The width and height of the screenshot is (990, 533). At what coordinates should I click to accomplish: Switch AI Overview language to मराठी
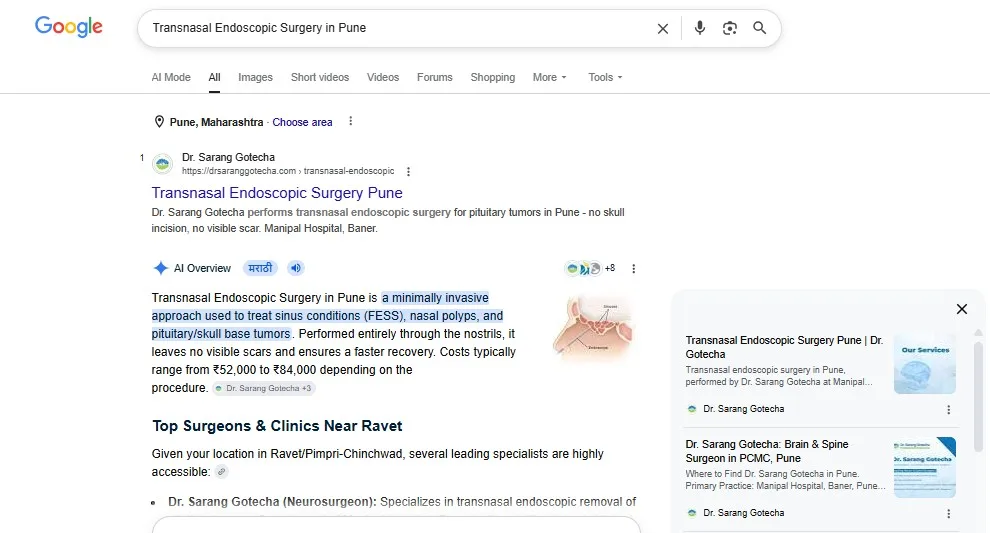click(x=260, y=268)
